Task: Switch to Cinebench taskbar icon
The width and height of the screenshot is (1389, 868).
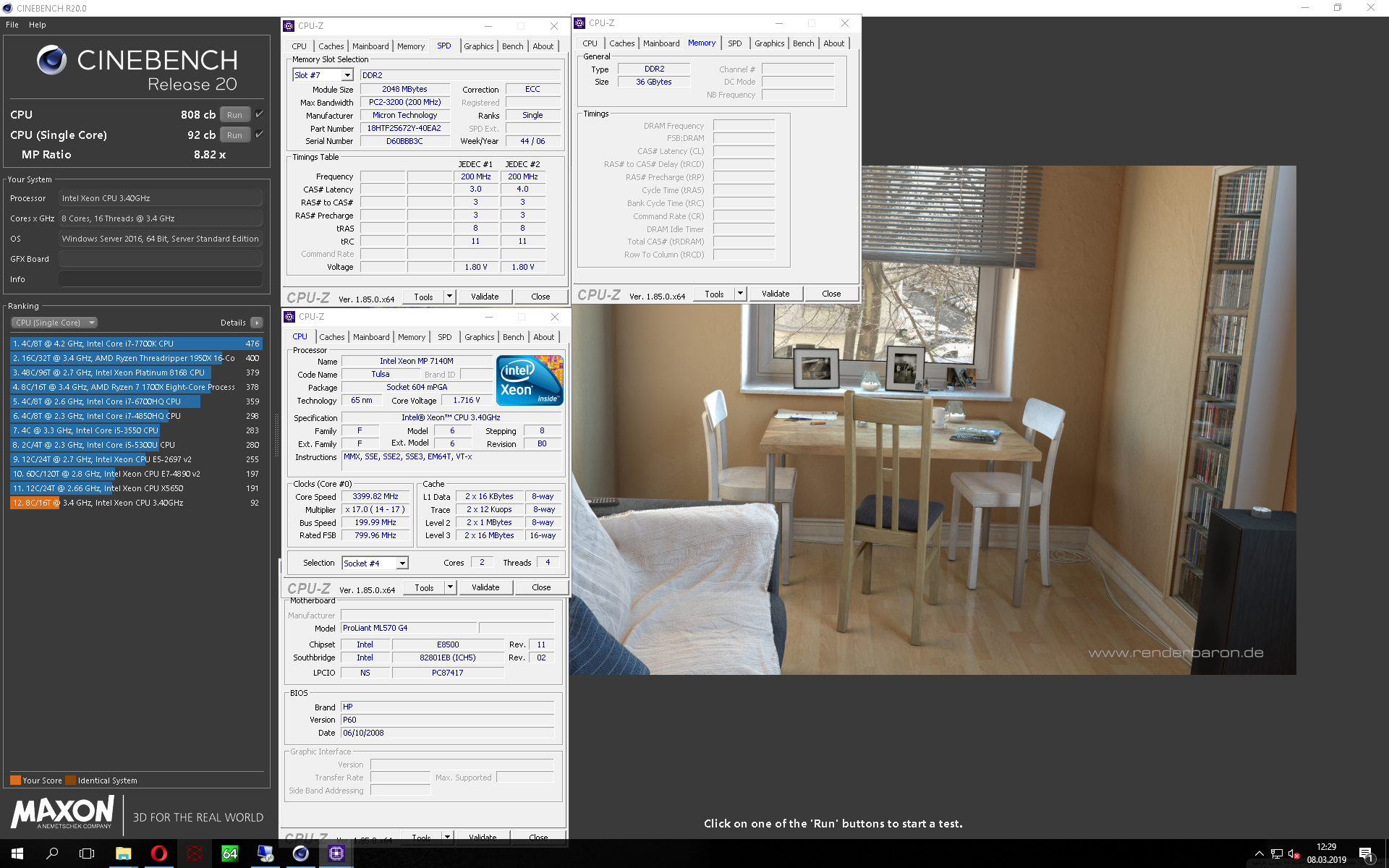Action: pos(300,854)
